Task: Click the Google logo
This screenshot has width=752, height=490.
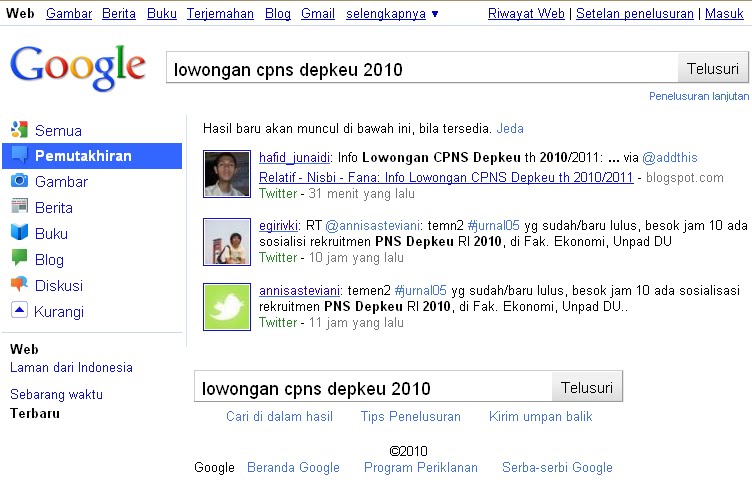Action: click(x=78, y=68)
